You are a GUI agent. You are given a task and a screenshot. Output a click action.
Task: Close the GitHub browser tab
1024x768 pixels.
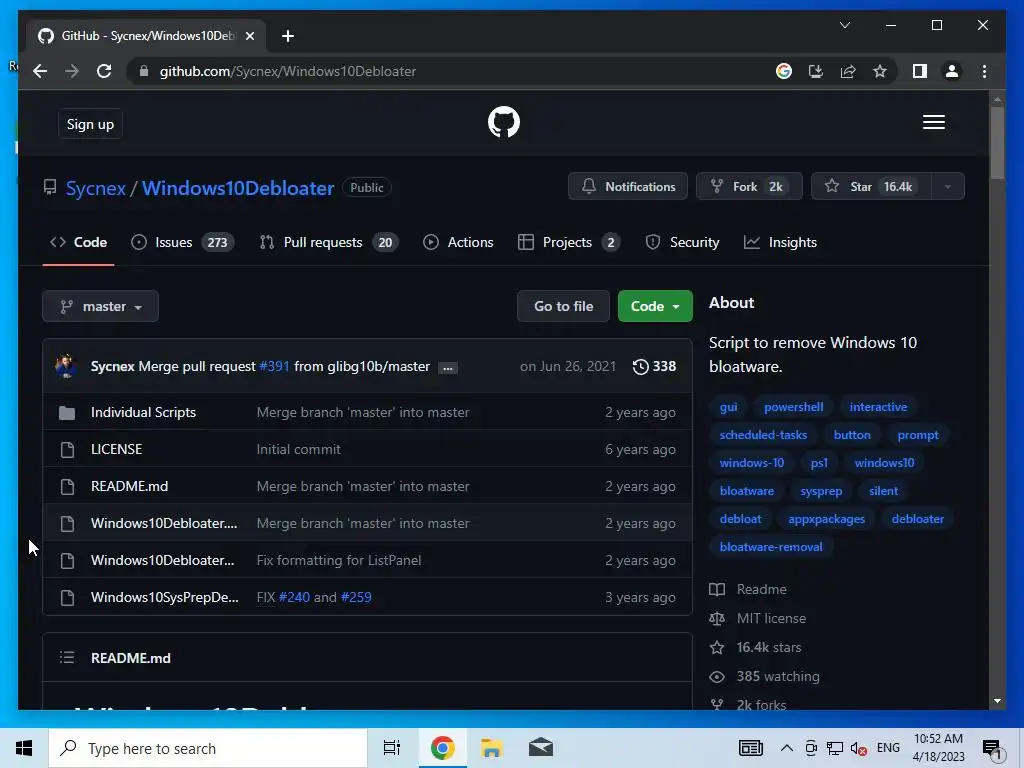point(249,36)
